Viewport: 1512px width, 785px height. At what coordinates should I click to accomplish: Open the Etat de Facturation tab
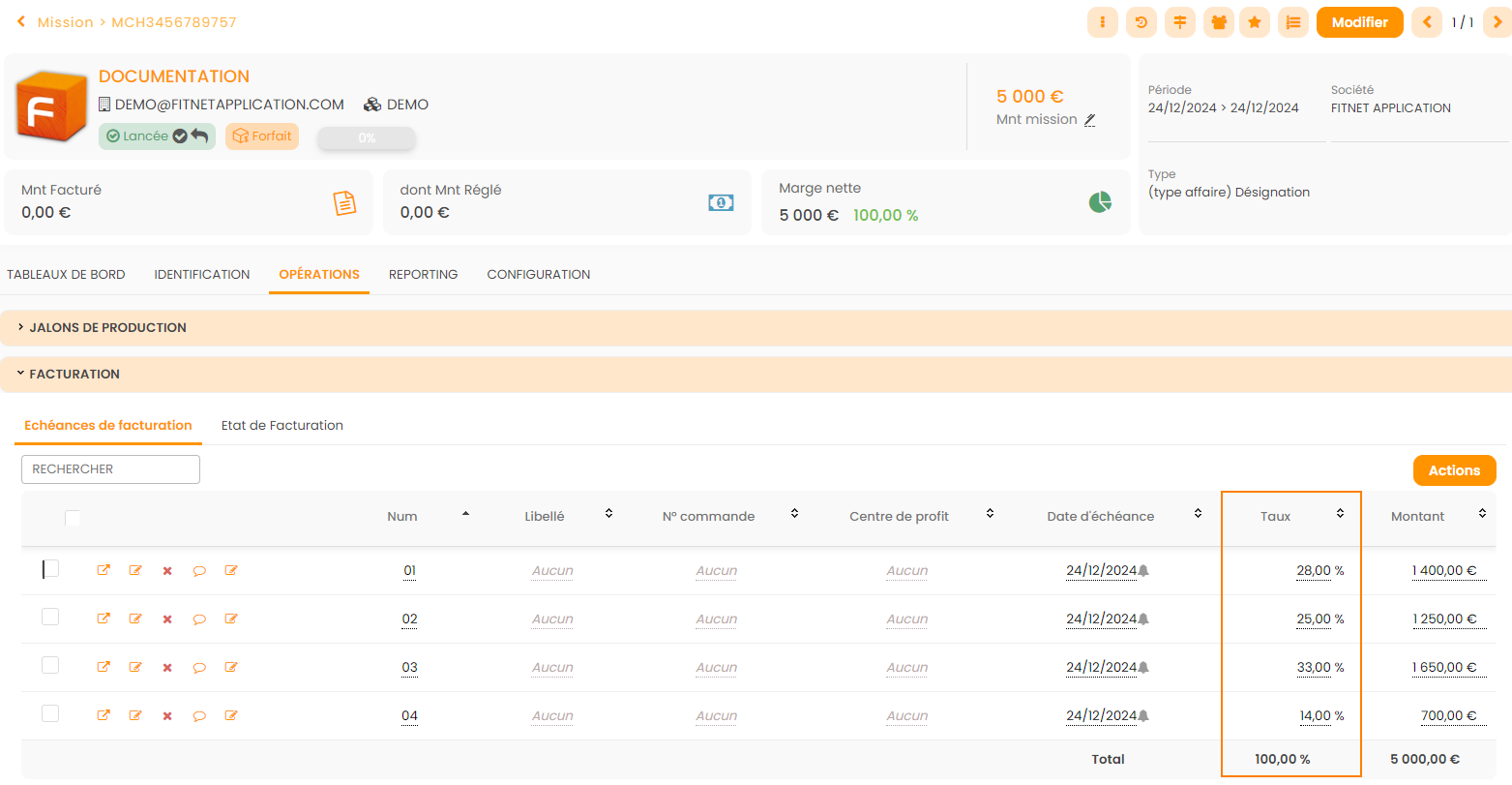pos(282,426)
